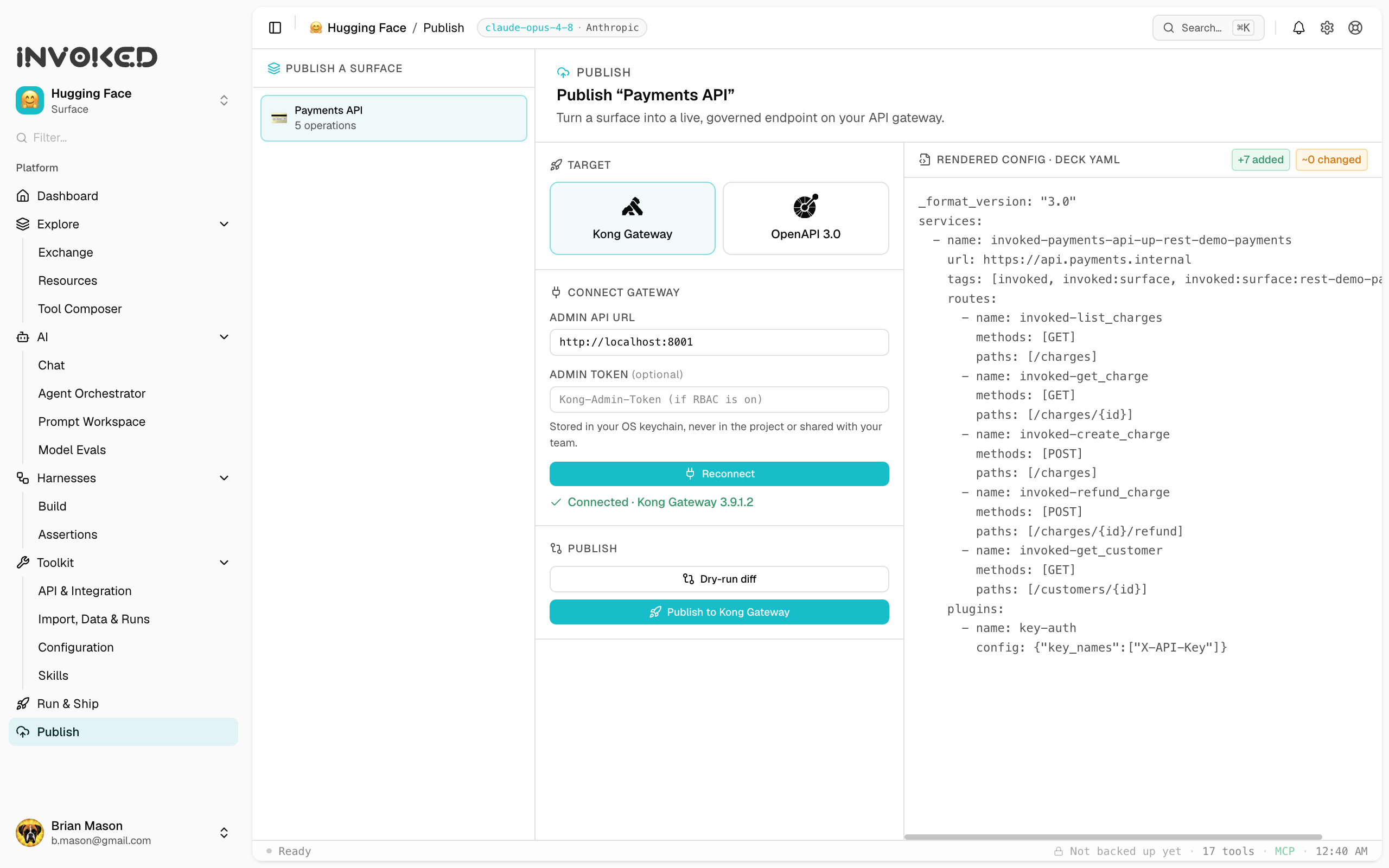Click the Payments API card icon

pyautogui.click(x=279, y=118)
